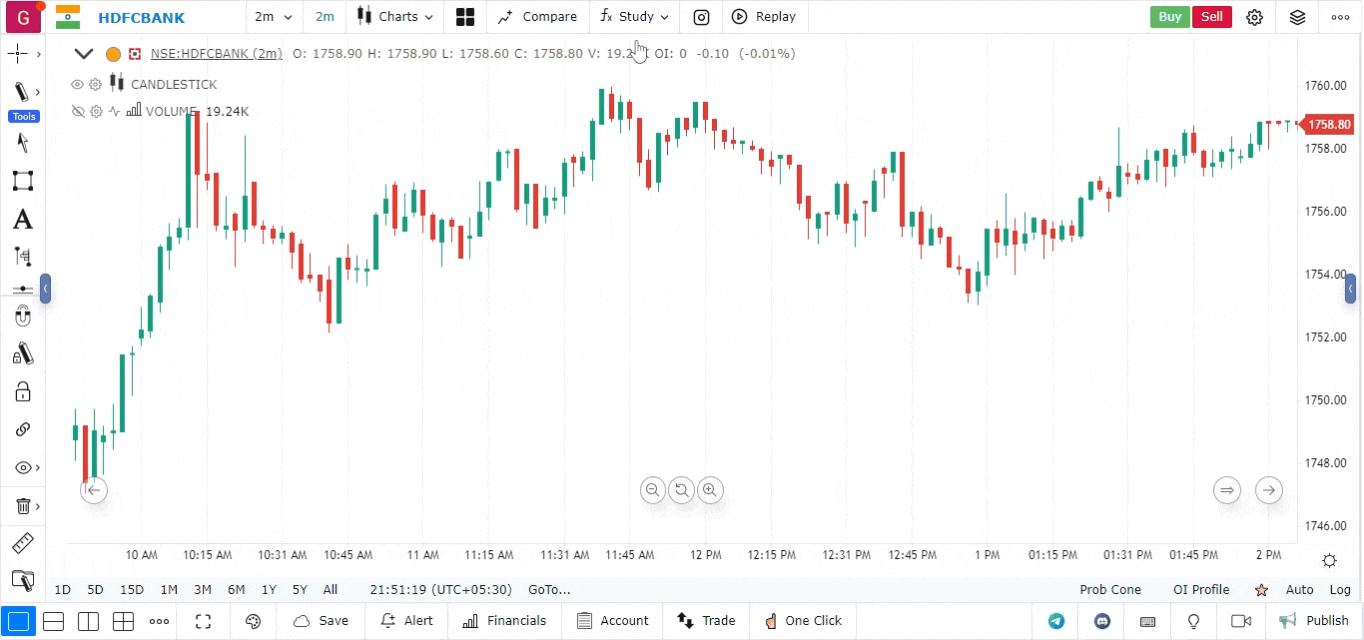Show the hidden Volume indicator
Viewport: 1364px width, 640px height.
click(x=77, y=112)
